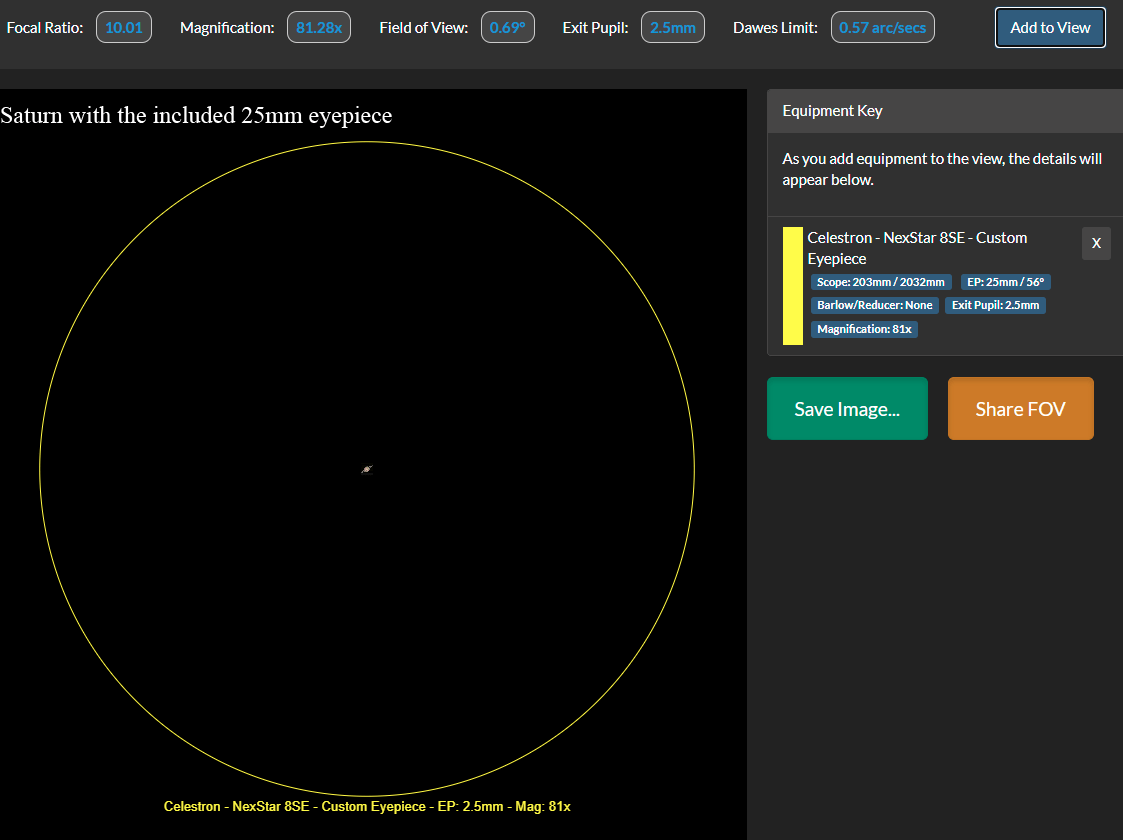Viewport: 1123px width, 840px height.
Task: Click the Equipment Key panel header
Action: click(x=944, y=111)
